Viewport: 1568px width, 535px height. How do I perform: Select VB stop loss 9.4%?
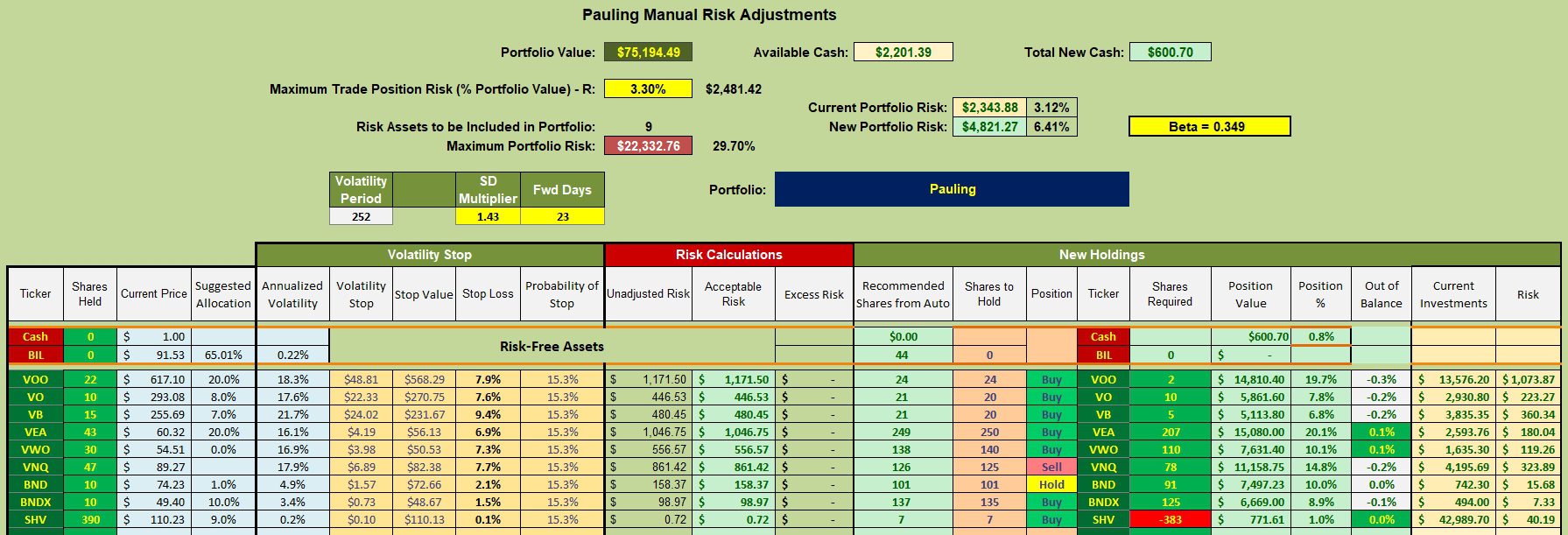click(x=488, y=415)
